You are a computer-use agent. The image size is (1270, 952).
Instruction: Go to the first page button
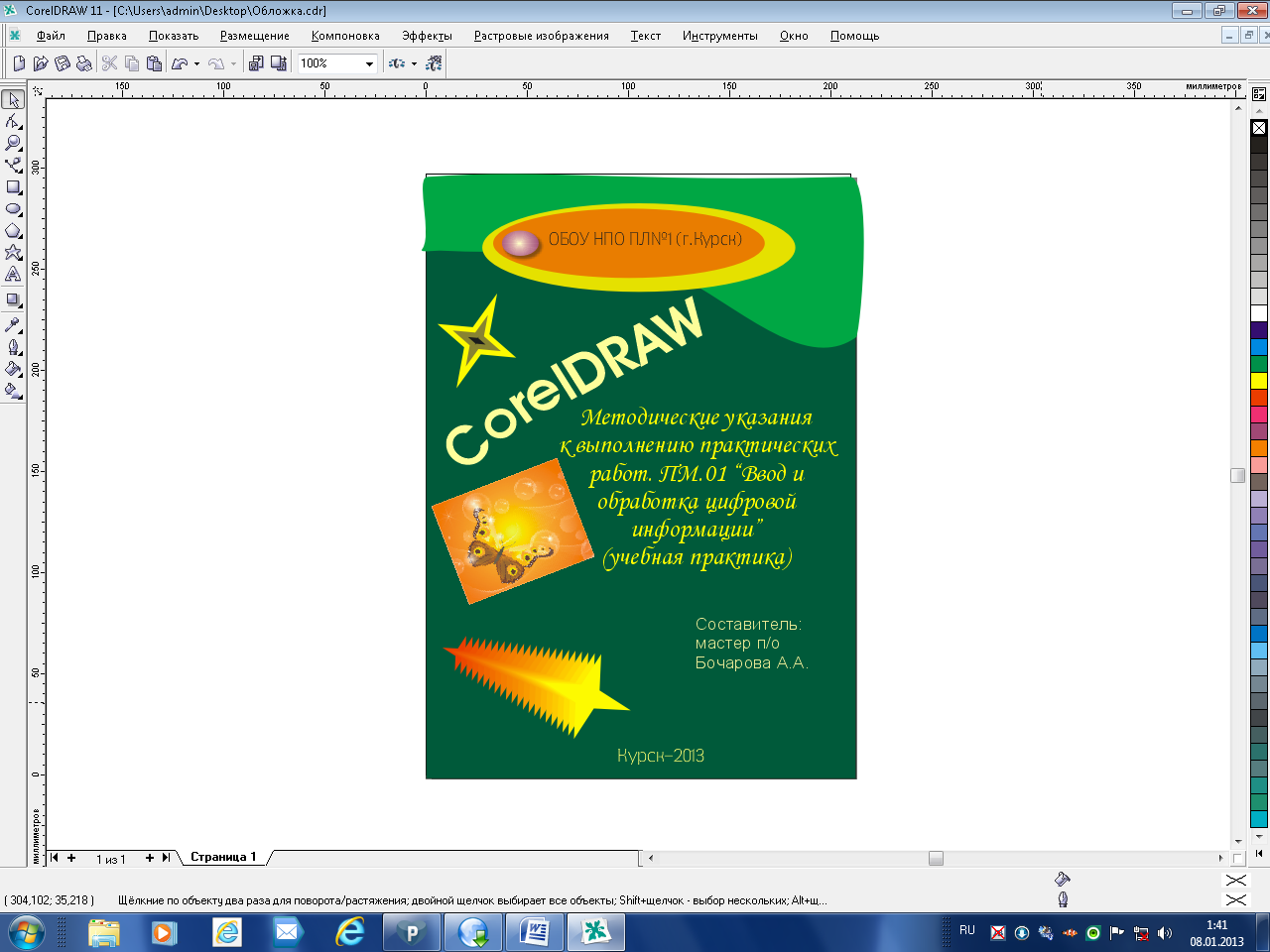coord(55,858)
